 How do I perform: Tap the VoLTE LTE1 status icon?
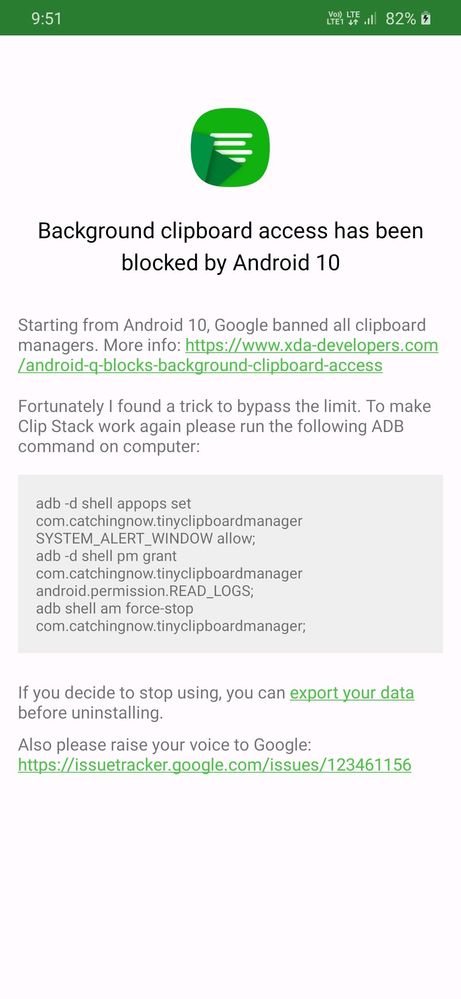coord(334,18)
